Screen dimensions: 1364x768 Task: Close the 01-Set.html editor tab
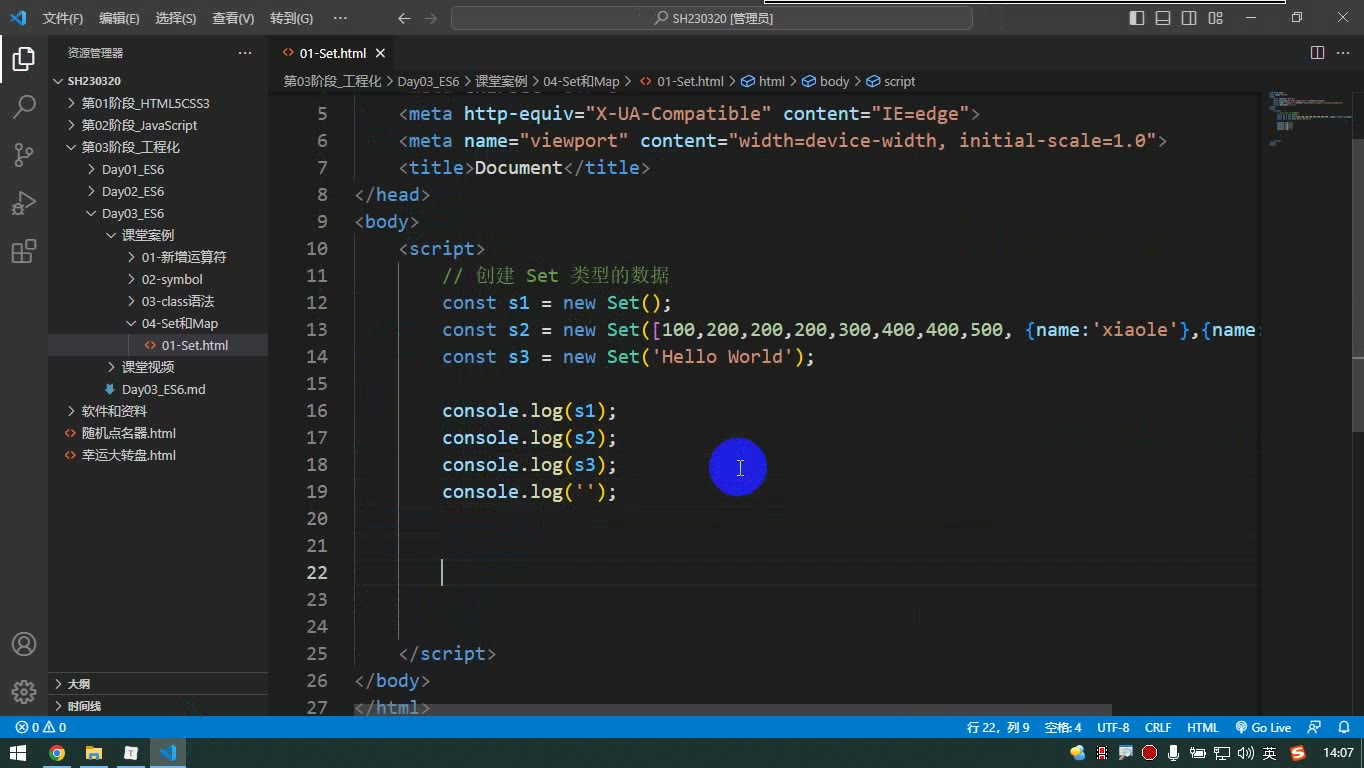[x=380, y=53]
